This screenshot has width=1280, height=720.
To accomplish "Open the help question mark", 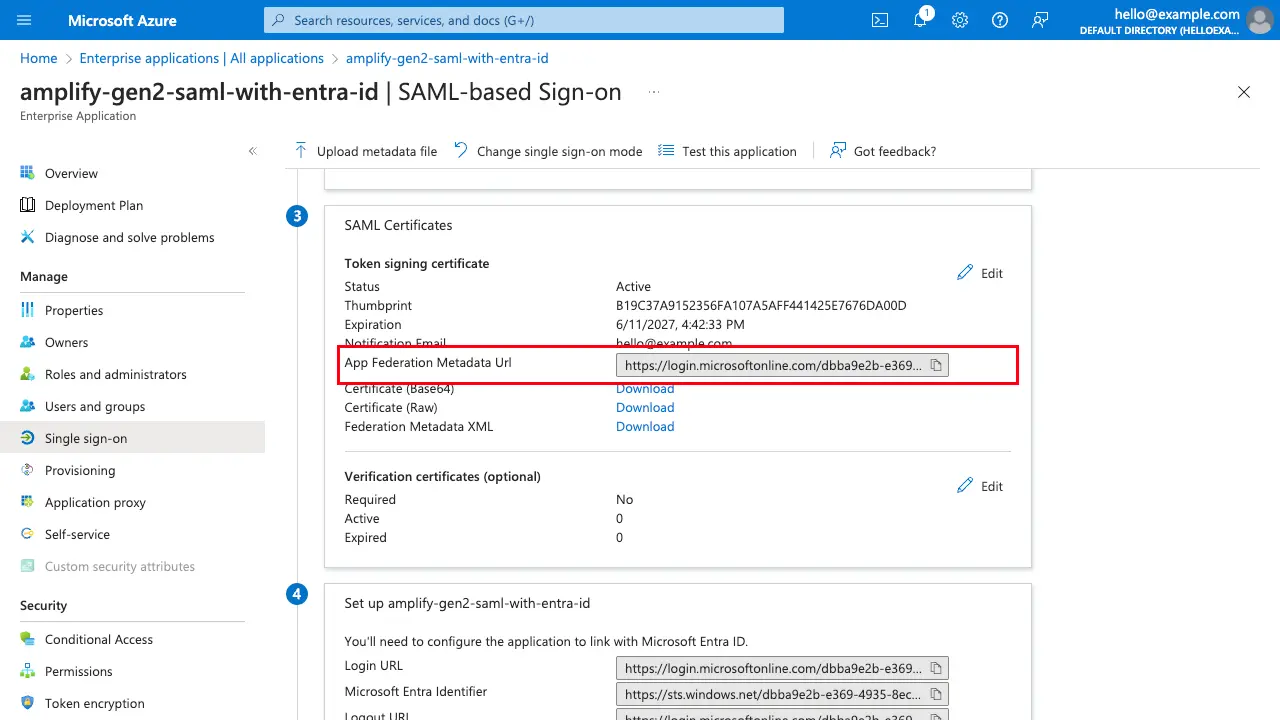I will [x=1000, y=20].
